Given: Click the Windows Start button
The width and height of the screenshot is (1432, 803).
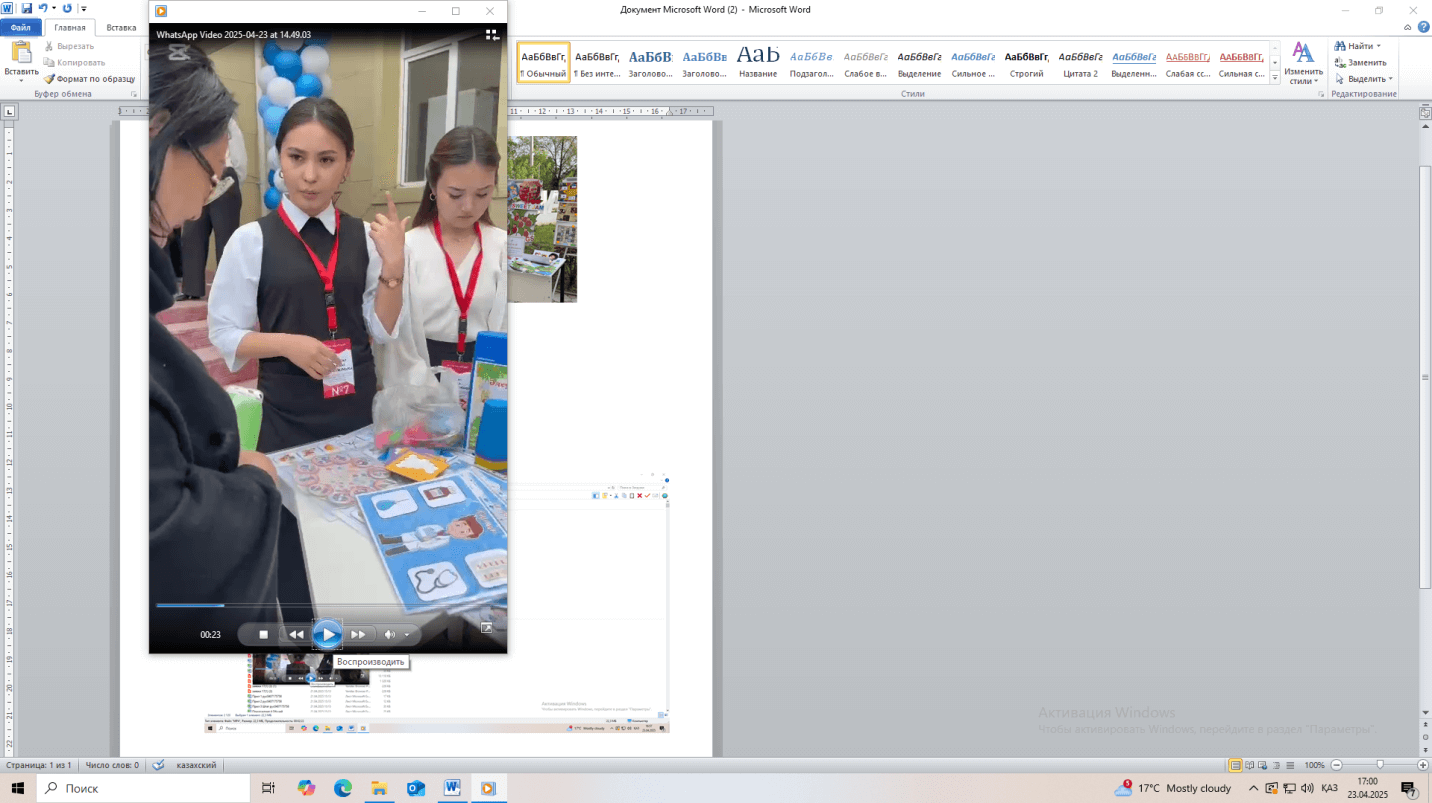Looking at the screenshot, I should 18,788.
